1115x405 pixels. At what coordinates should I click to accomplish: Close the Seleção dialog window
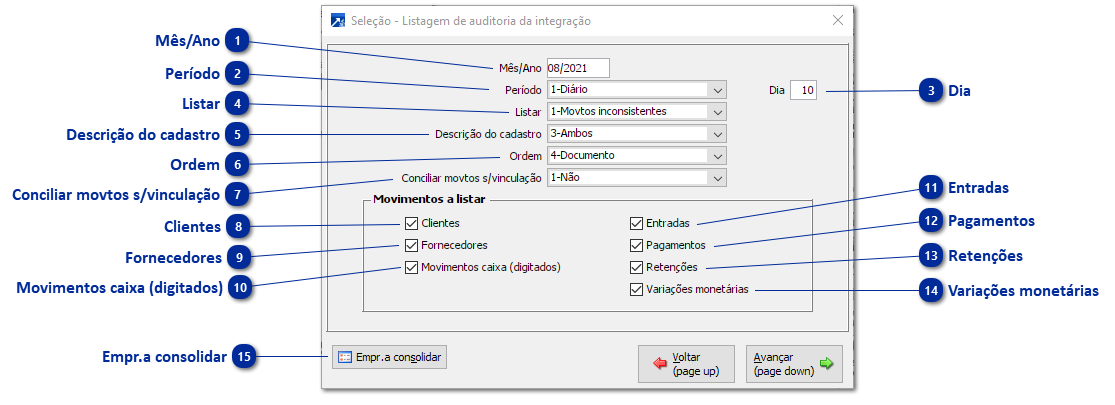[838, 21]
